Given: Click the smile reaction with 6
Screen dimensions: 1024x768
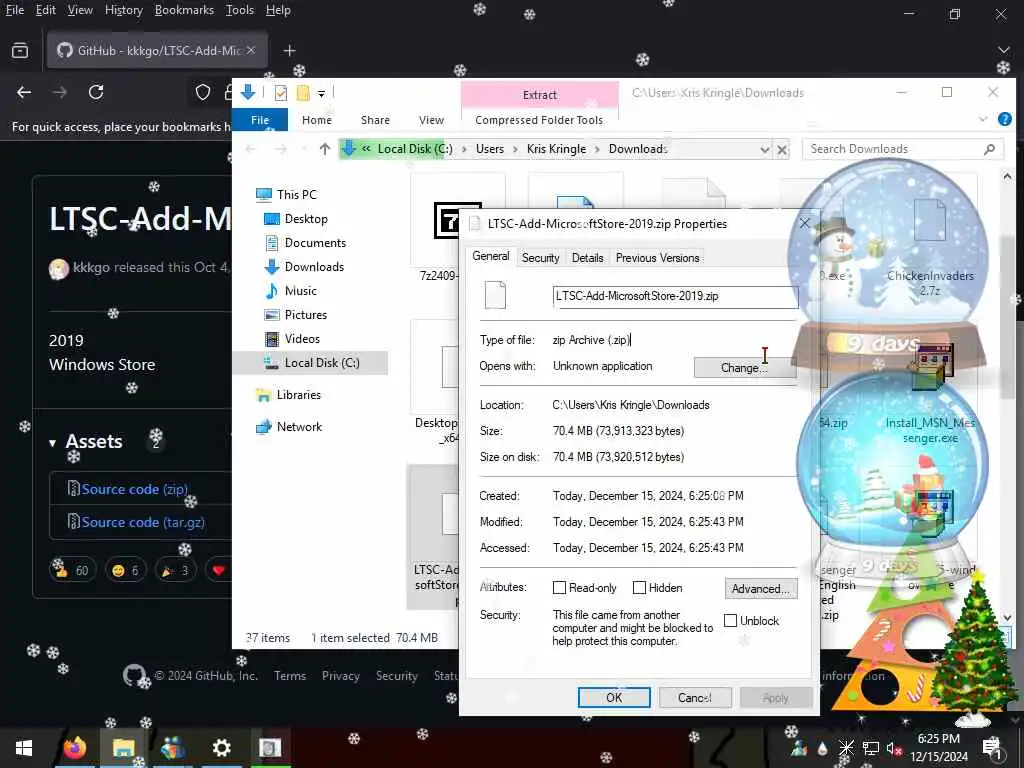Looking at the screenshot, I should pyautogui.click(x=125, y=570).
